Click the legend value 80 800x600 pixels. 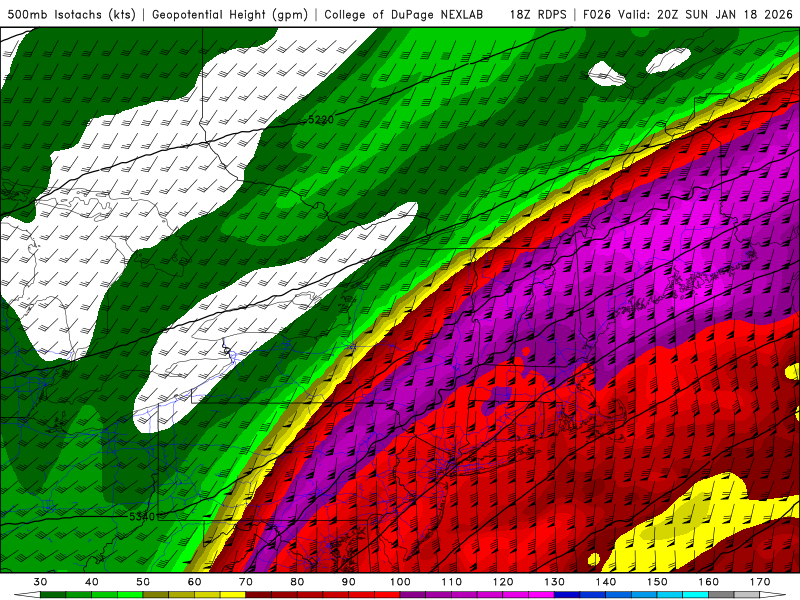pos(297,582)
